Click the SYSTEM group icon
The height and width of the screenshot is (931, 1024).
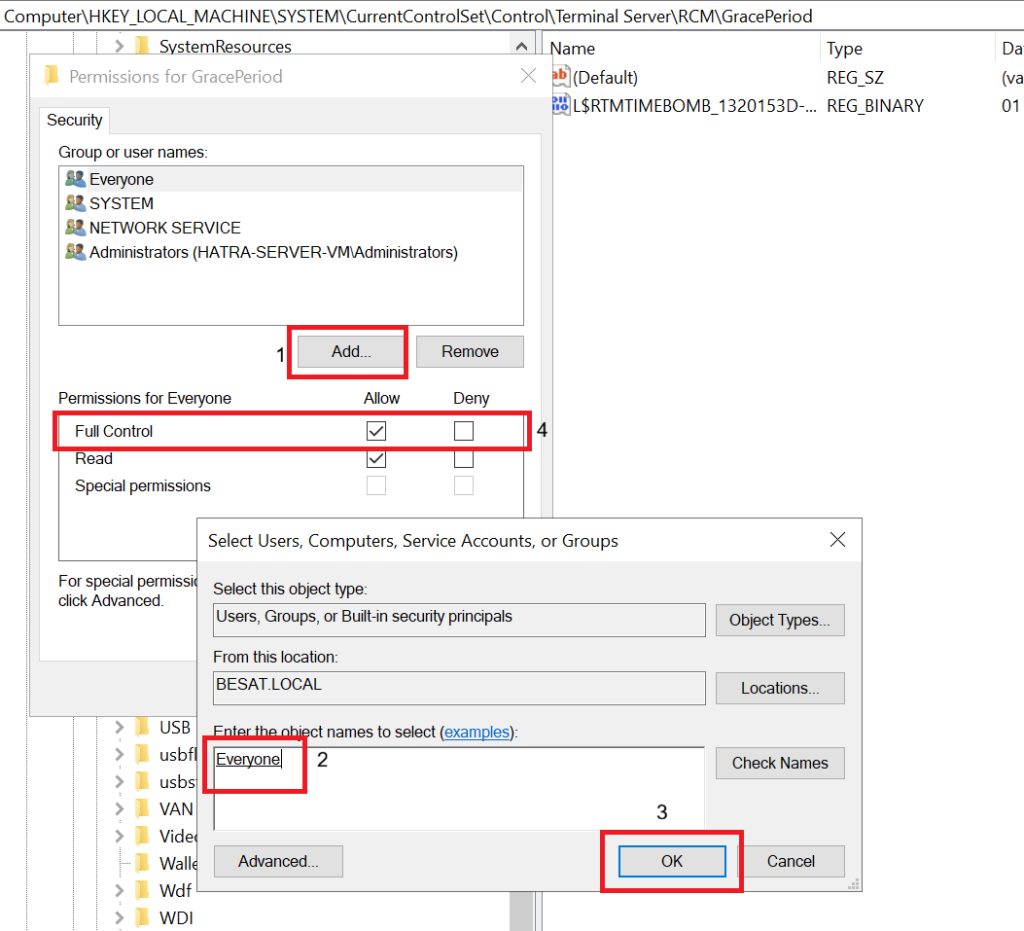[x=75, y=202]
